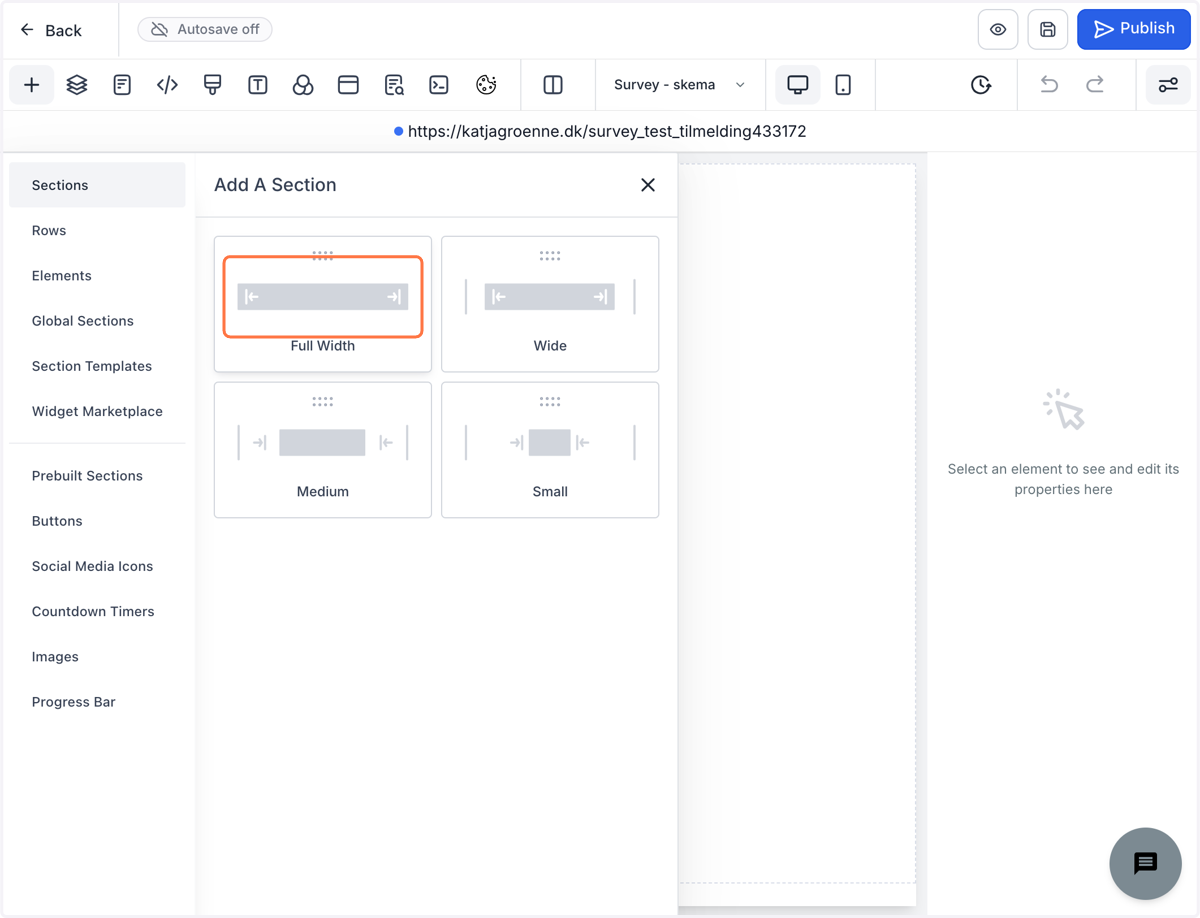Open the chat bubble widget
Image resolution: width=1200 pixels, height=918 pixels.
(1146, 864)
